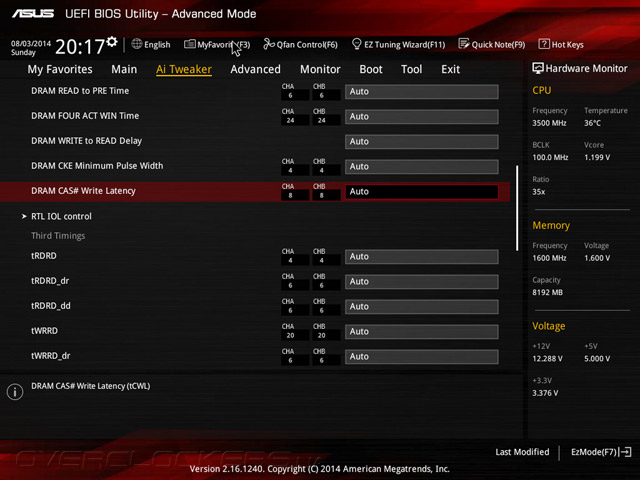Image resolution: width=640 pixels, height=480 pixels.
Task: Click the settings list vertical scrollbar
Action: [517, 208]
